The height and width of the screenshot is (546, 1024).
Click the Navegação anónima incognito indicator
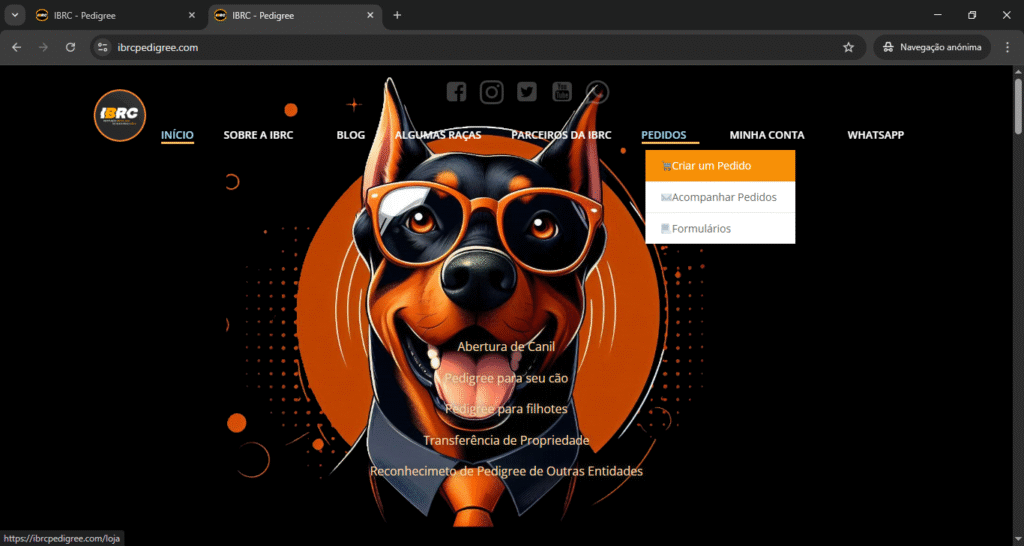[932, 47]
